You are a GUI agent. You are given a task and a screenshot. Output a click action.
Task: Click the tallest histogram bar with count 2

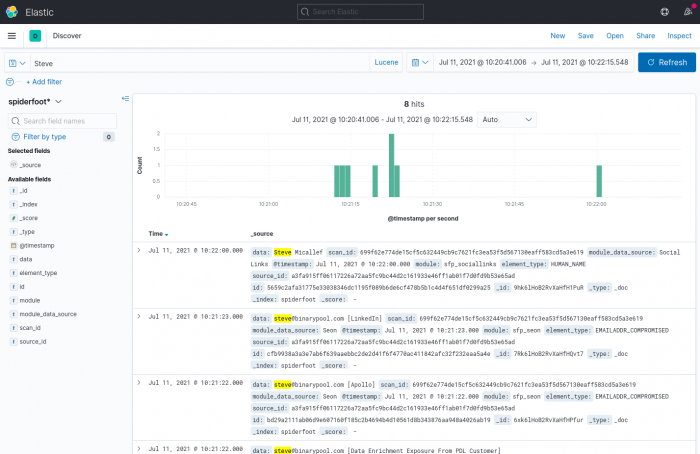point(392,165)
